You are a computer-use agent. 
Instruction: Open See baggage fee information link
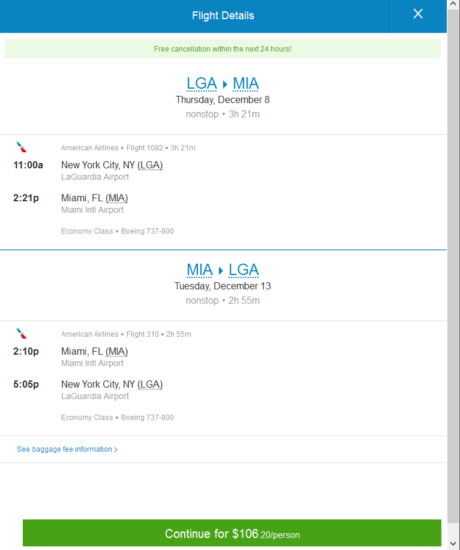[x=67, y=449]
